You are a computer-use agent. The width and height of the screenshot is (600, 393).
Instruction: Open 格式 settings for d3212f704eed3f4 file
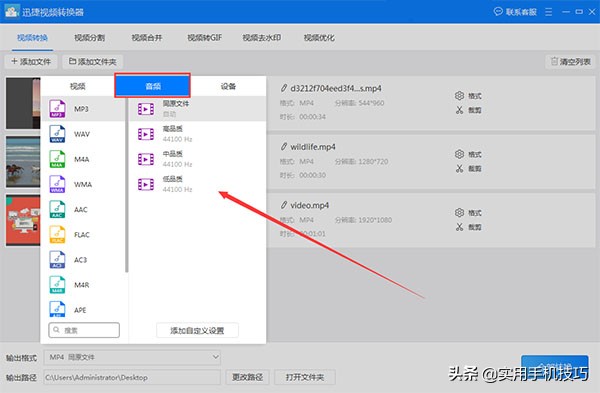[x=468, y=96]
